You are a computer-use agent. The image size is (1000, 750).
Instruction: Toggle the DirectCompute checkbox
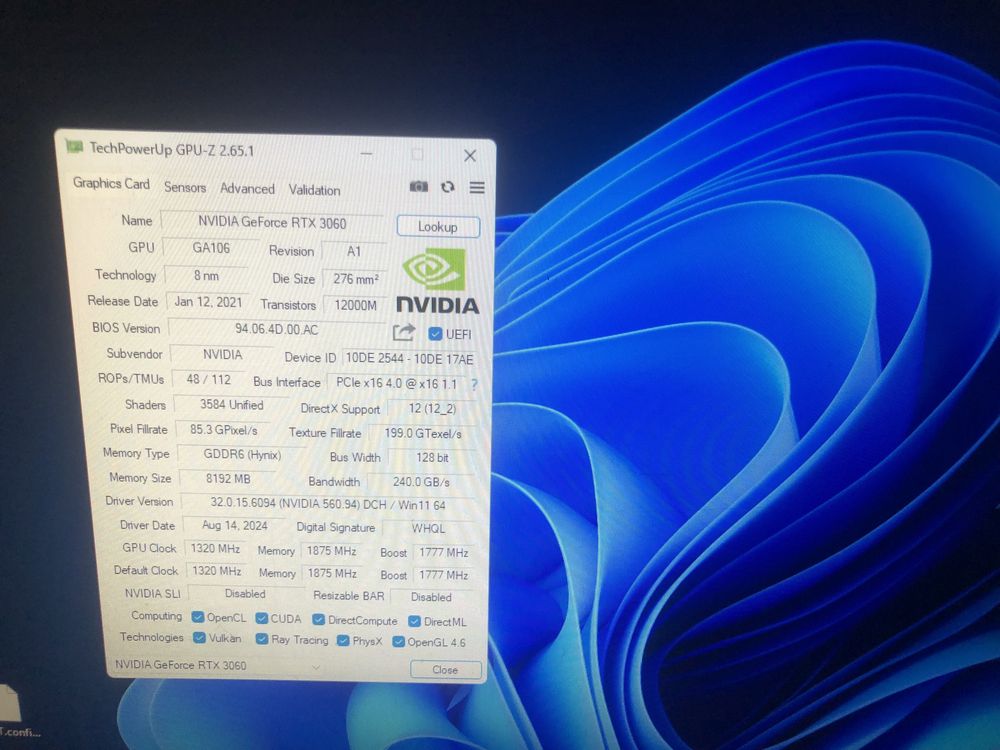coord(318,620)
